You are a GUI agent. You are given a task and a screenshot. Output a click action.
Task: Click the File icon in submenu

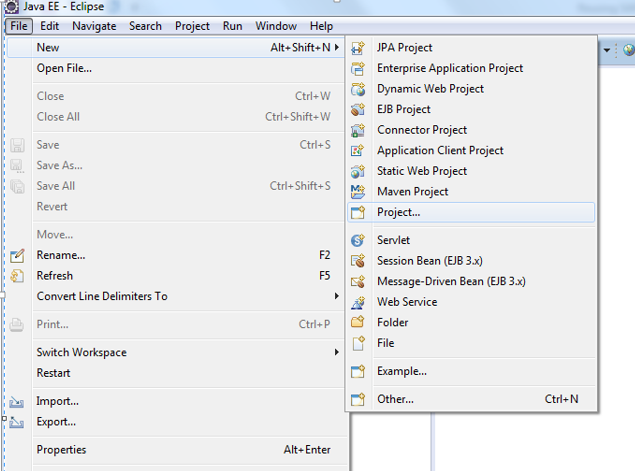358,343
